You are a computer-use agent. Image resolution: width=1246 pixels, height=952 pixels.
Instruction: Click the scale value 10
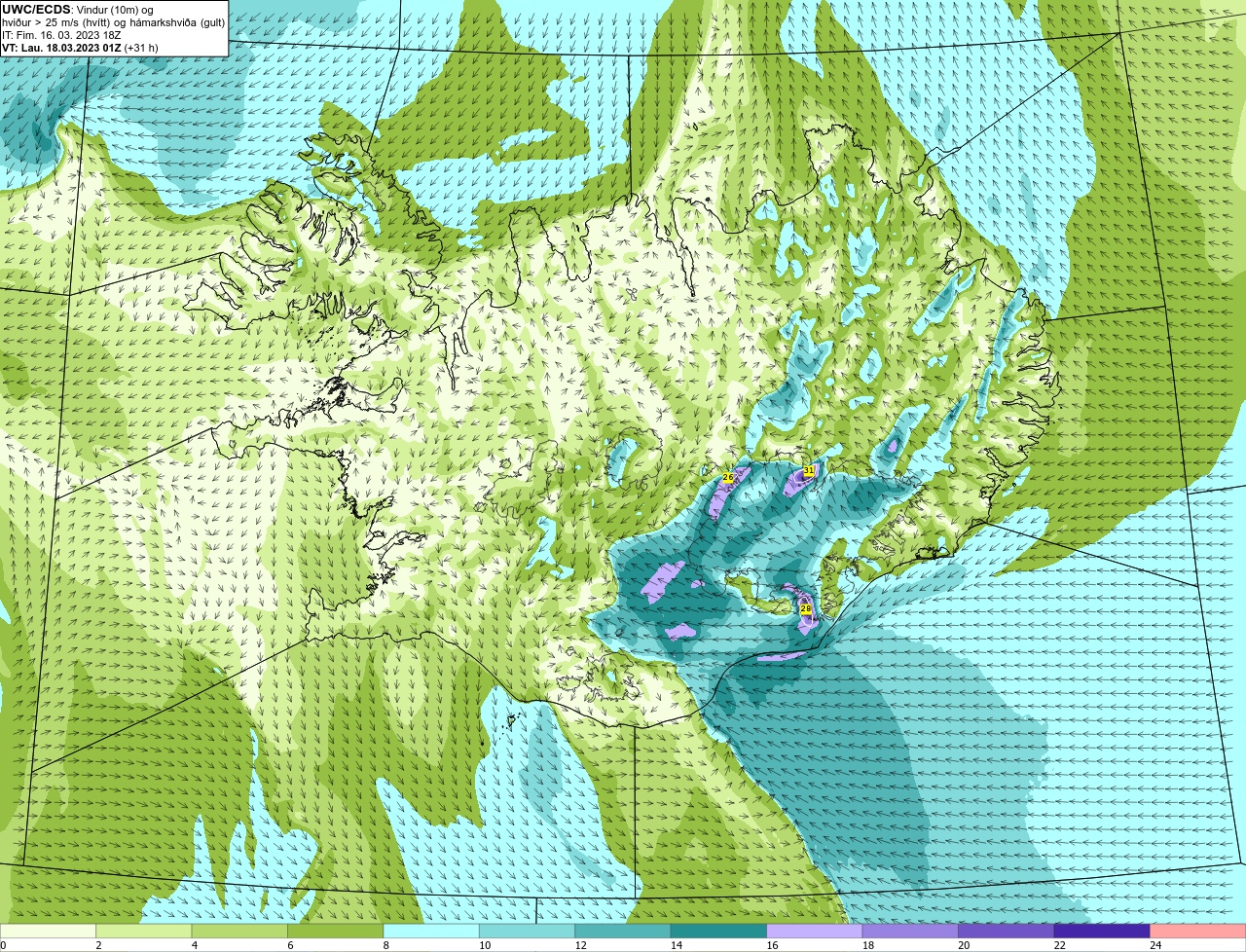coord(484,945)
